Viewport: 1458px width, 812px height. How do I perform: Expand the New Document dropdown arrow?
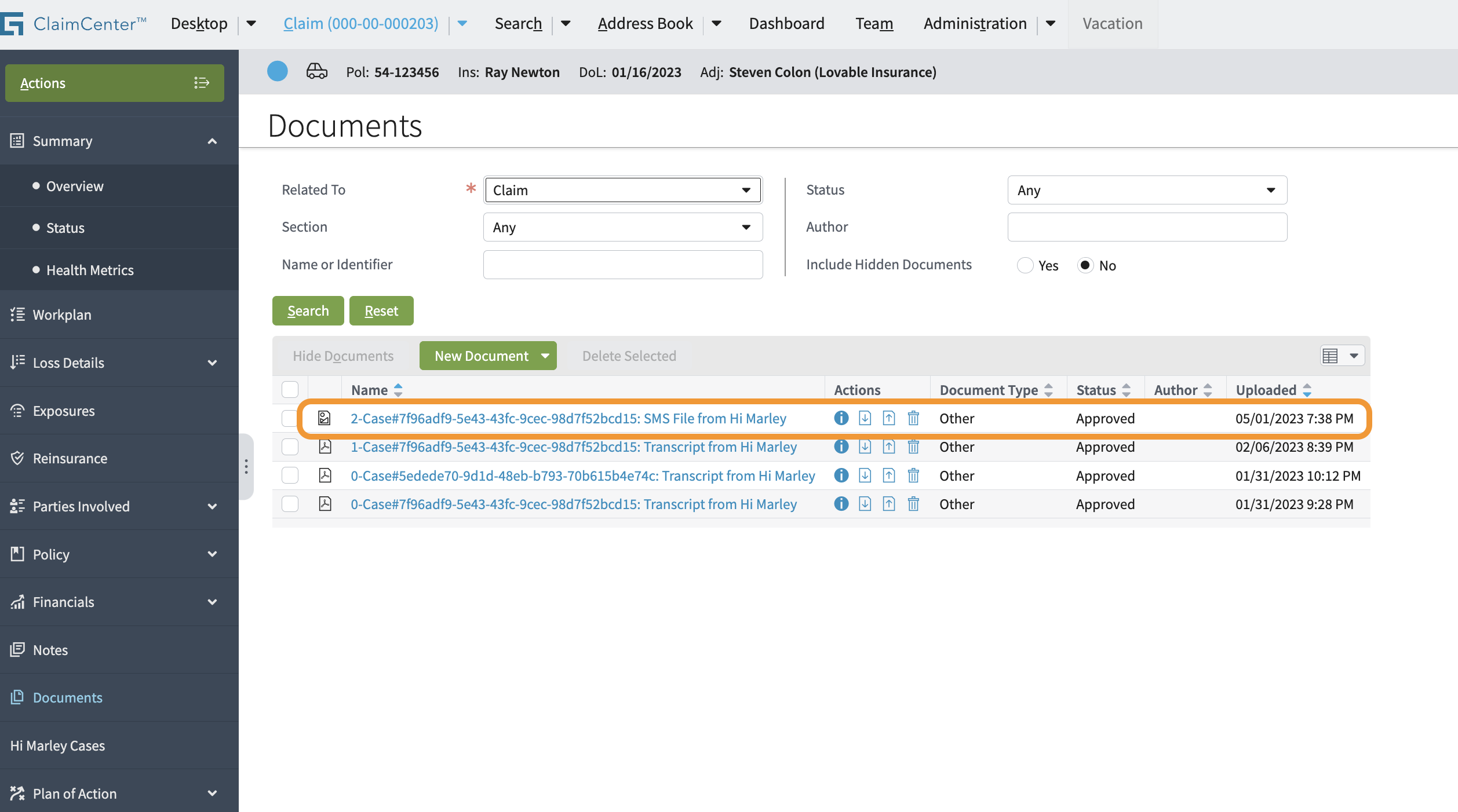coord(545,356)
